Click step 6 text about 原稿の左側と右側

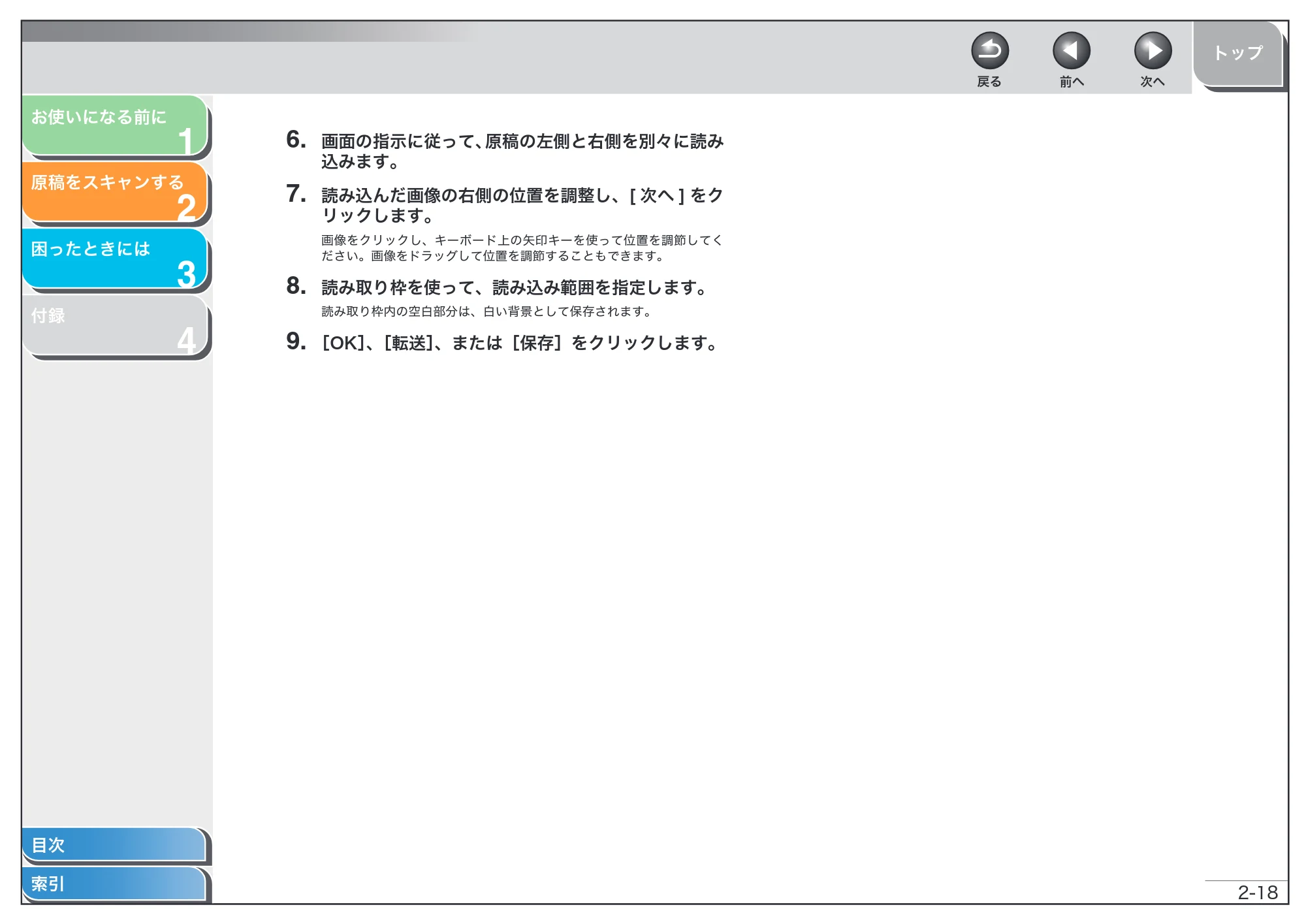[522, 151]
